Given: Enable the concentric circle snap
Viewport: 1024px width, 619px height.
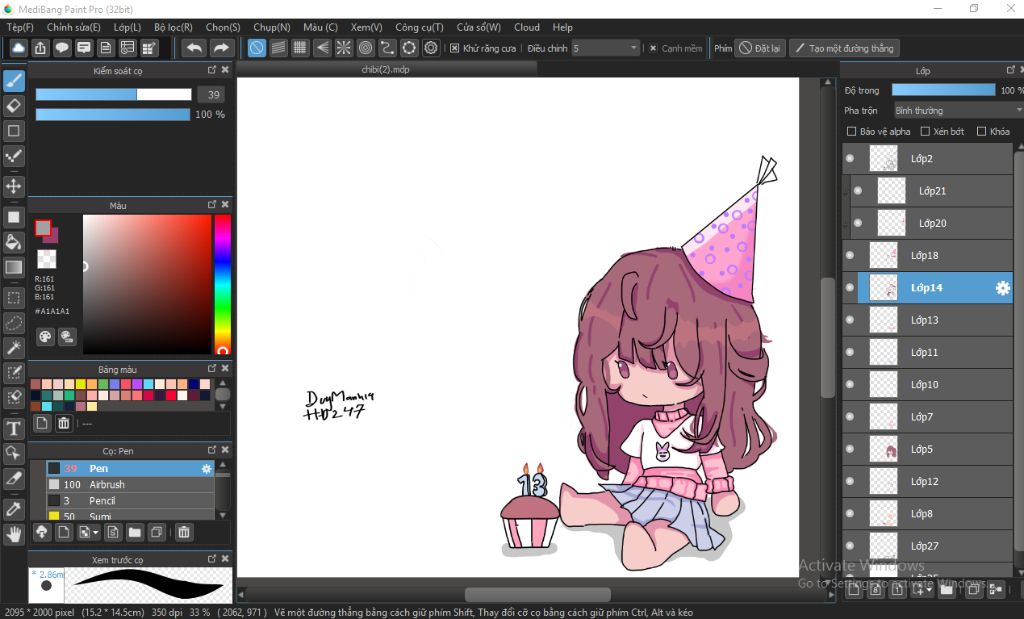Looking at the screenshot, I should 366,48.
